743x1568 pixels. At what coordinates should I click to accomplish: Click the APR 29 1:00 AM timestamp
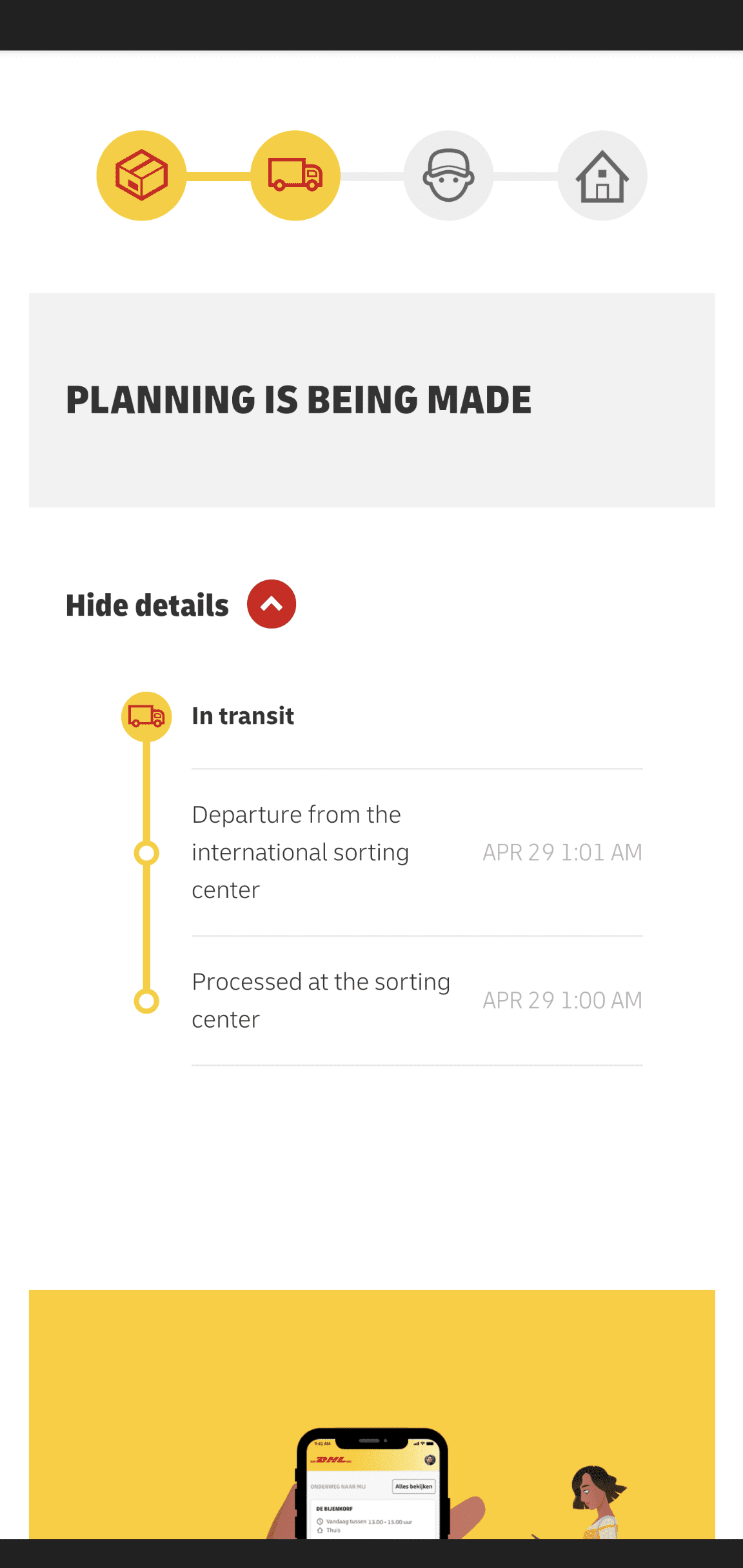coord(562,1001)
